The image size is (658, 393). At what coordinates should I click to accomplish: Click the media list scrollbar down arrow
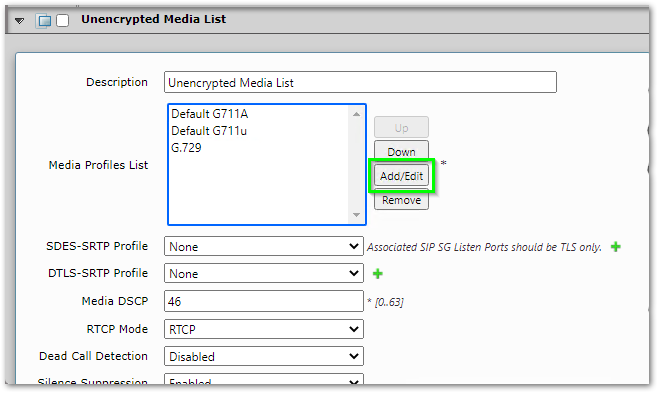356,215
